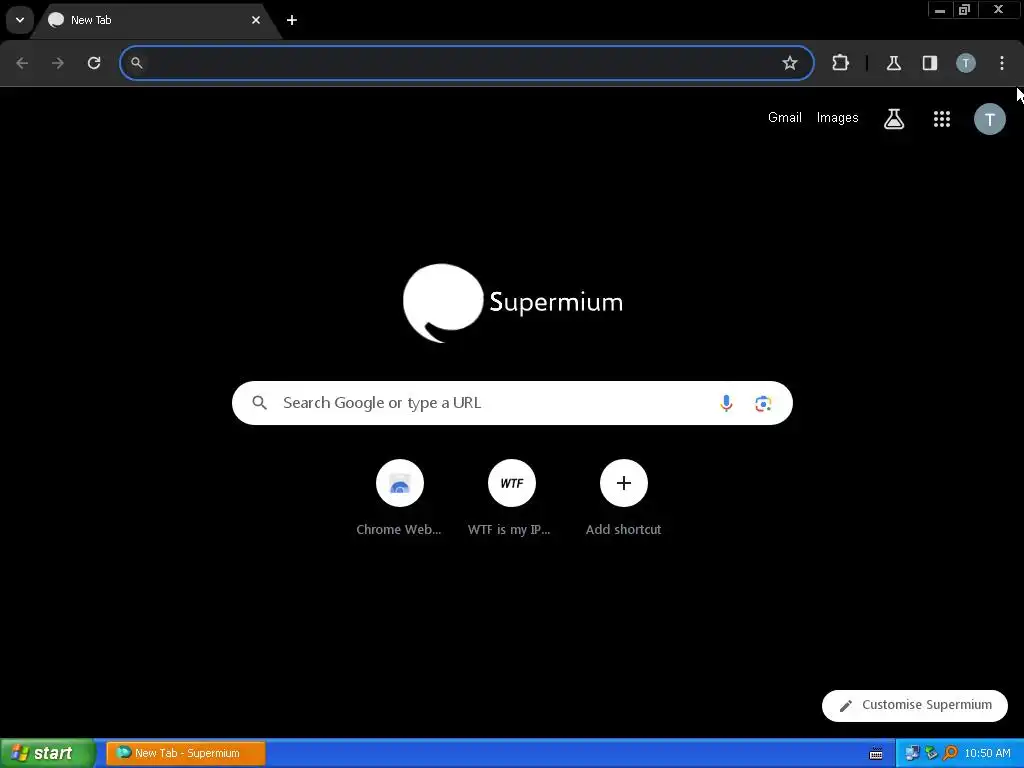1024x768 pixels.
Task: Click the Add shortcut plus tile
Action: click(623, 498)
